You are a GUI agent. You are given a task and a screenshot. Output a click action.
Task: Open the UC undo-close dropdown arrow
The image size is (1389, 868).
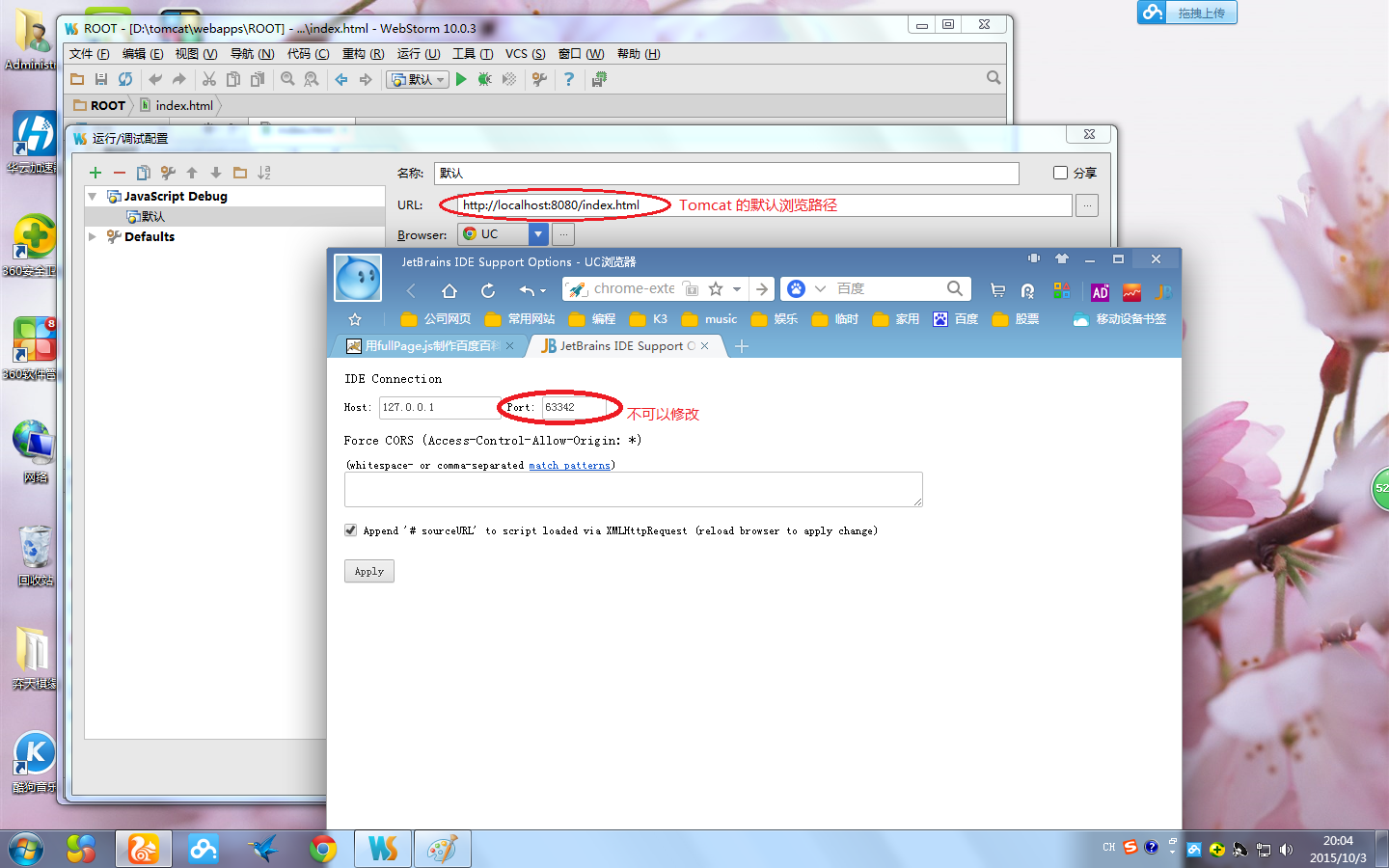[543, 290]
